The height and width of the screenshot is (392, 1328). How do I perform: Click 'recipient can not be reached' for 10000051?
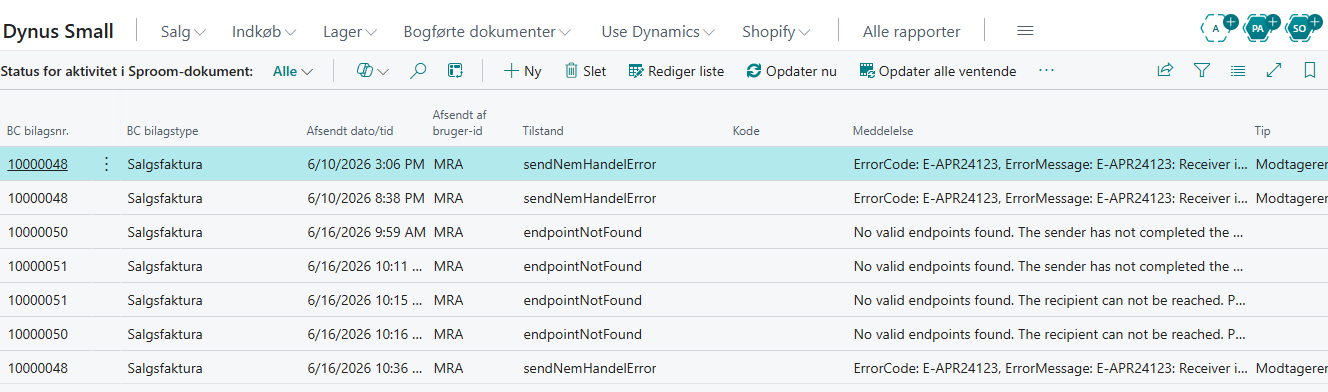coord(1049,300)
